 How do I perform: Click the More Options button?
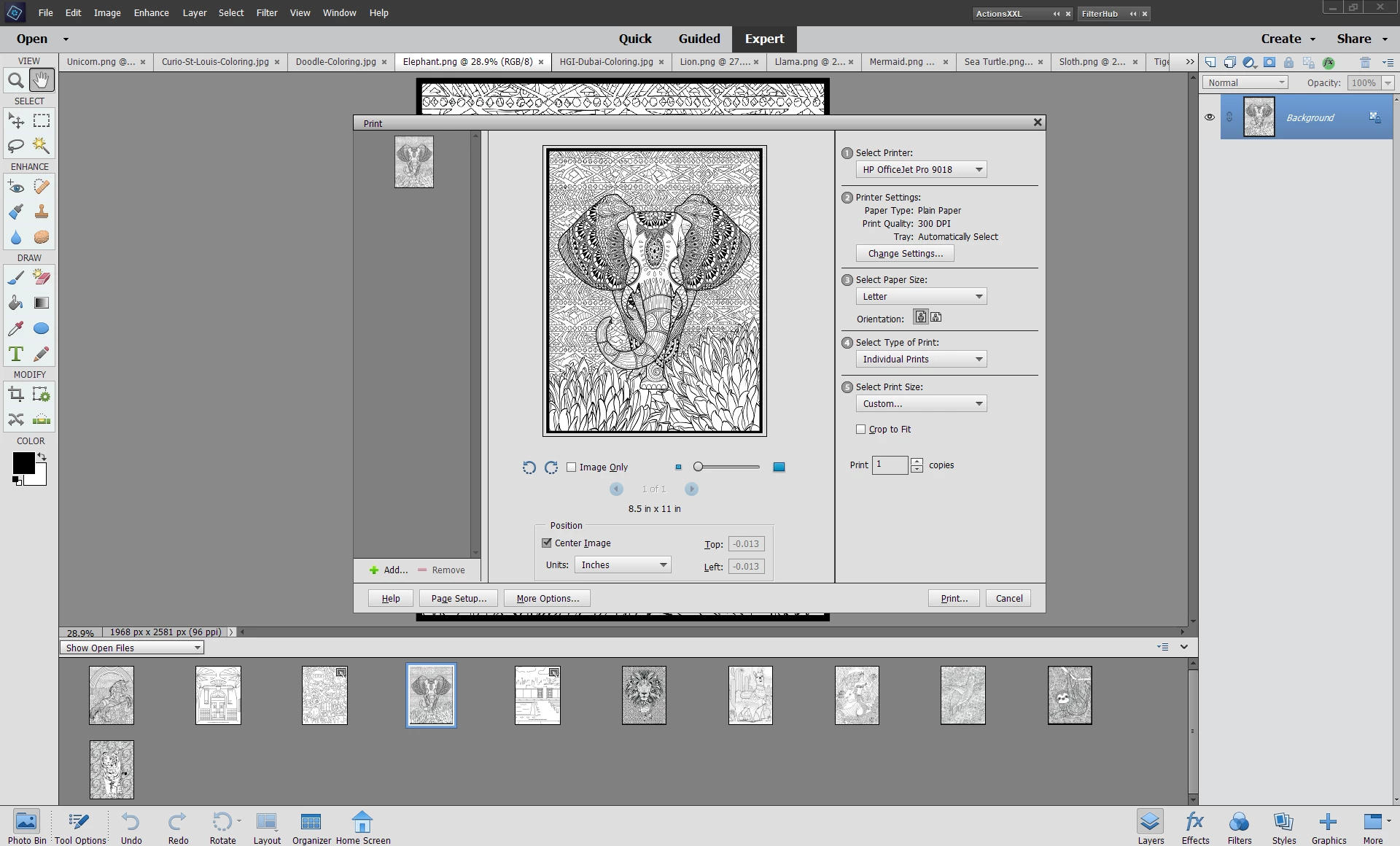[547, 599]
